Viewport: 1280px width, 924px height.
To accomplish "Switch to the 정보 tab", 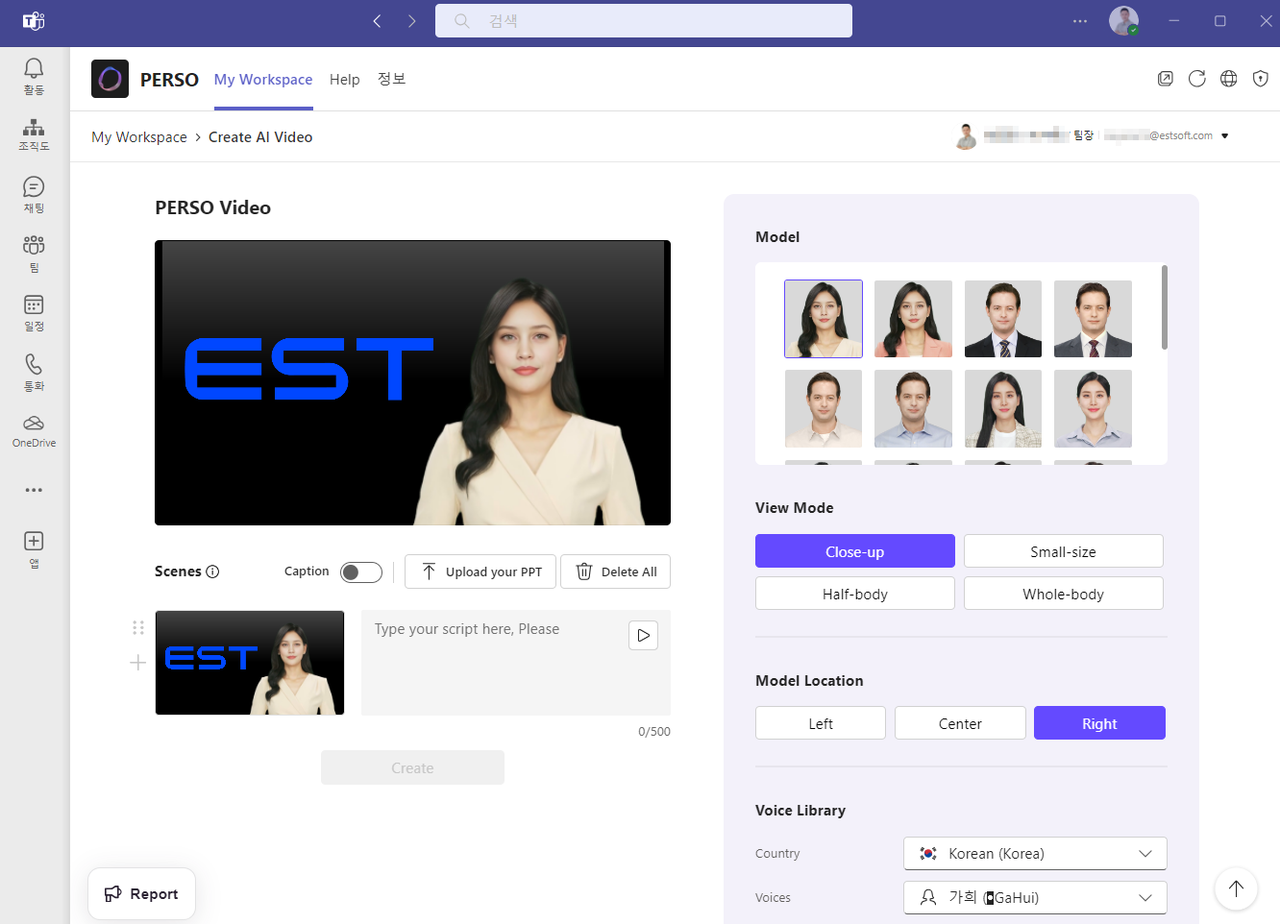I will (x=391, y=79).
